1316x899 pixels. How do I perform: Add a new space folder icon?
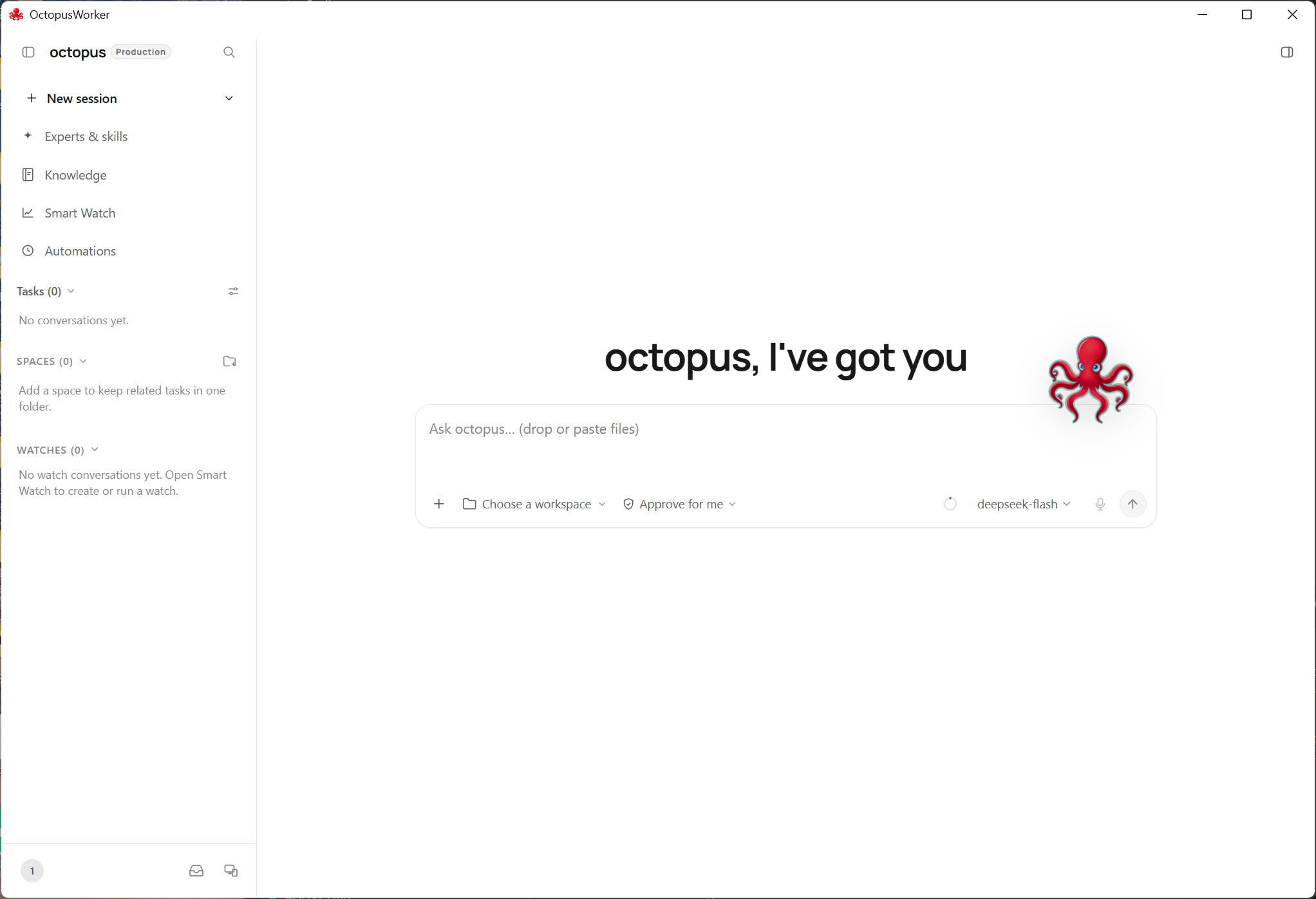coord(230,361)
